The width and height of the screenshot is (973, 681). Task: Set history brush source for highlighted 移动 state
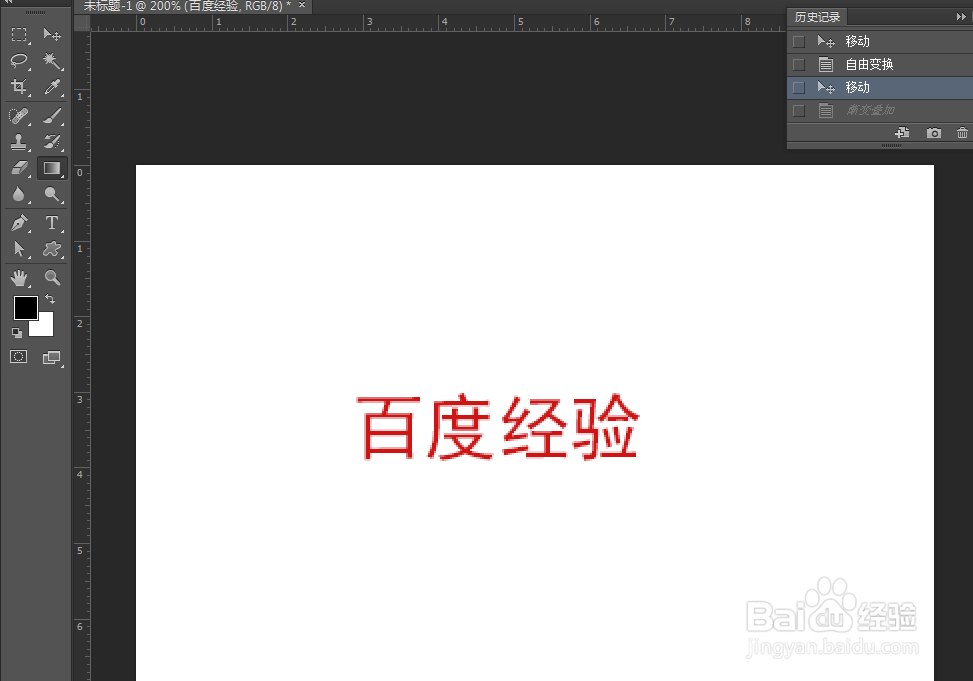(799, 88)
